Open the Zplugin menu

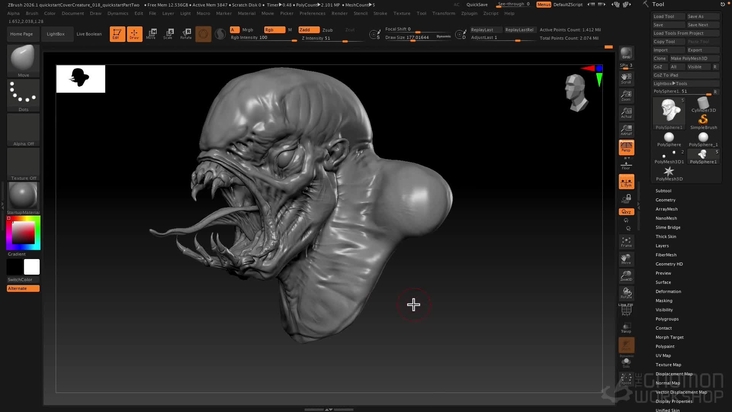(x=469, y=14)
